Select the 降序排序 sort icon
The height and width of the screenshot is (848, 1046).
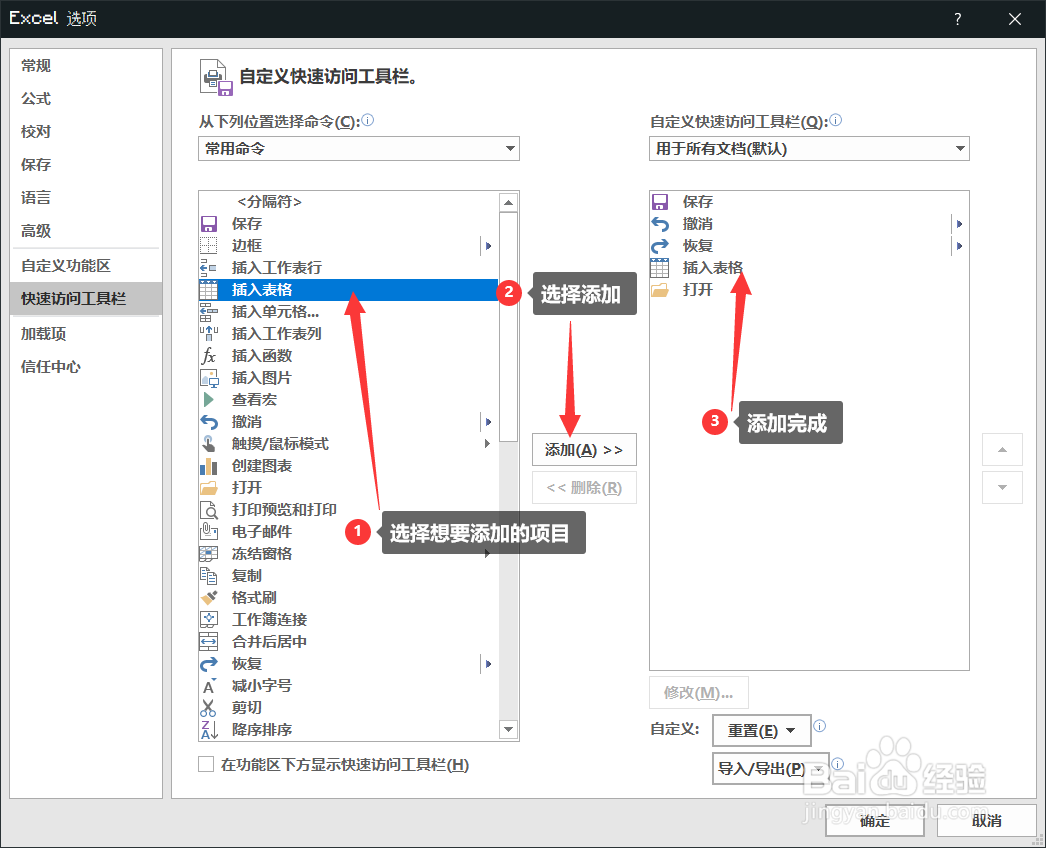[x=208, y=729]
